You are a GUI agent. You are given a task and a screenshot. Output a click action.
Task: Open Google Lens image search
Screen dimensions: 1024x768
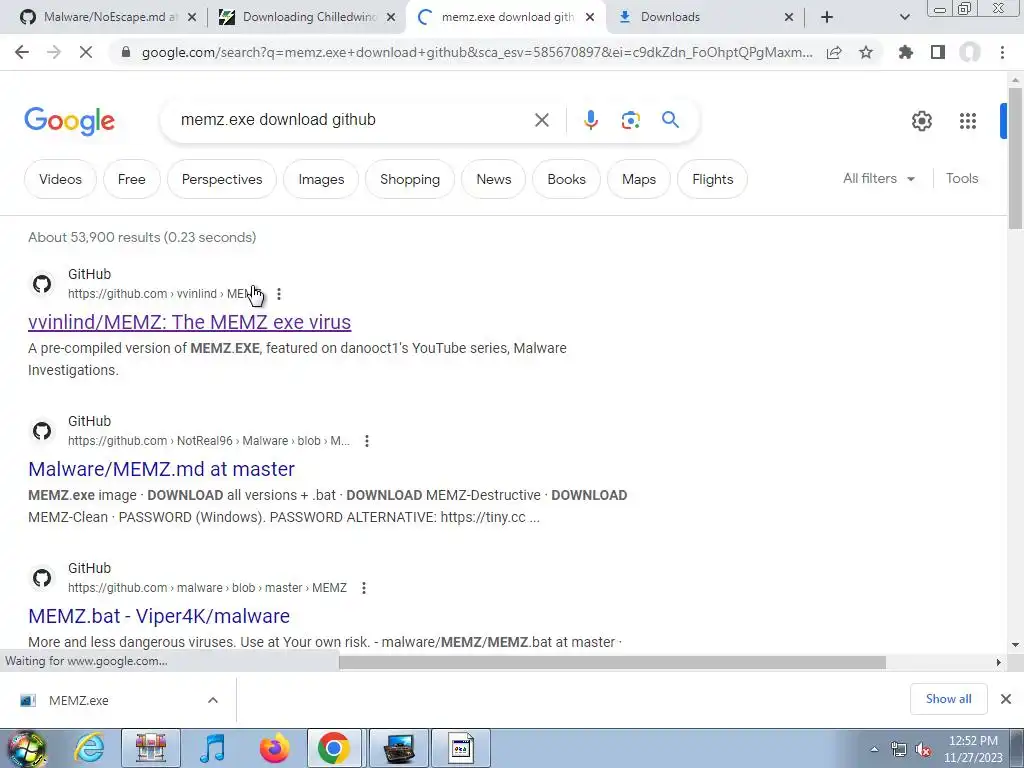[x=630, y=120]
